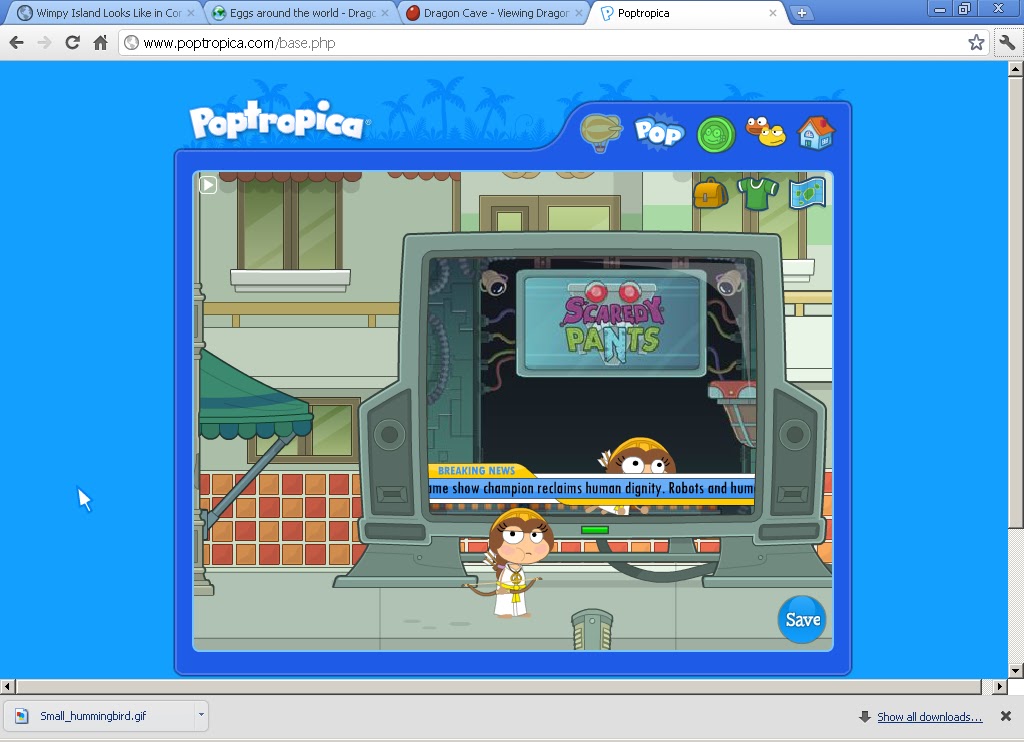Close the Wimpy Island tab

191,12
